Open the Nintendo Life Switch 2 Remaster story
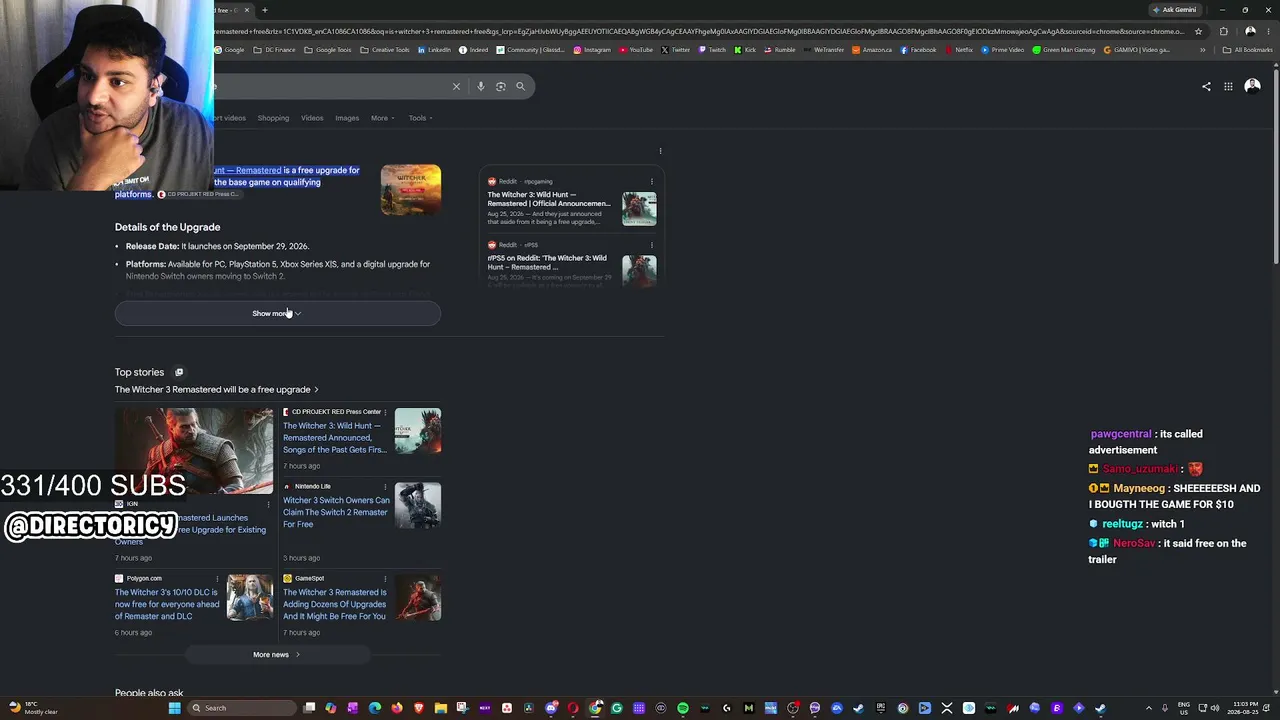 [x=336, y=512]
